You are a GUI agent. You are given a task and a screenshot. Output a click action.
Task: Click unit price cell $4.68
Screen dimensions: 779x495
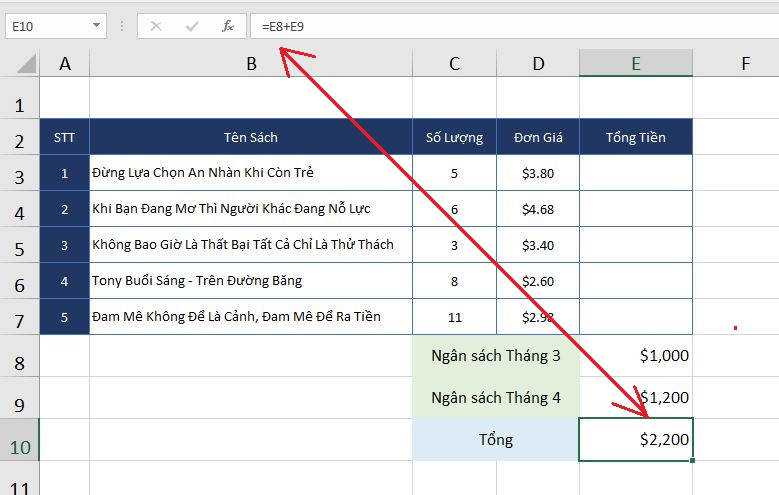pyautogui.click(x=538, y=209)
